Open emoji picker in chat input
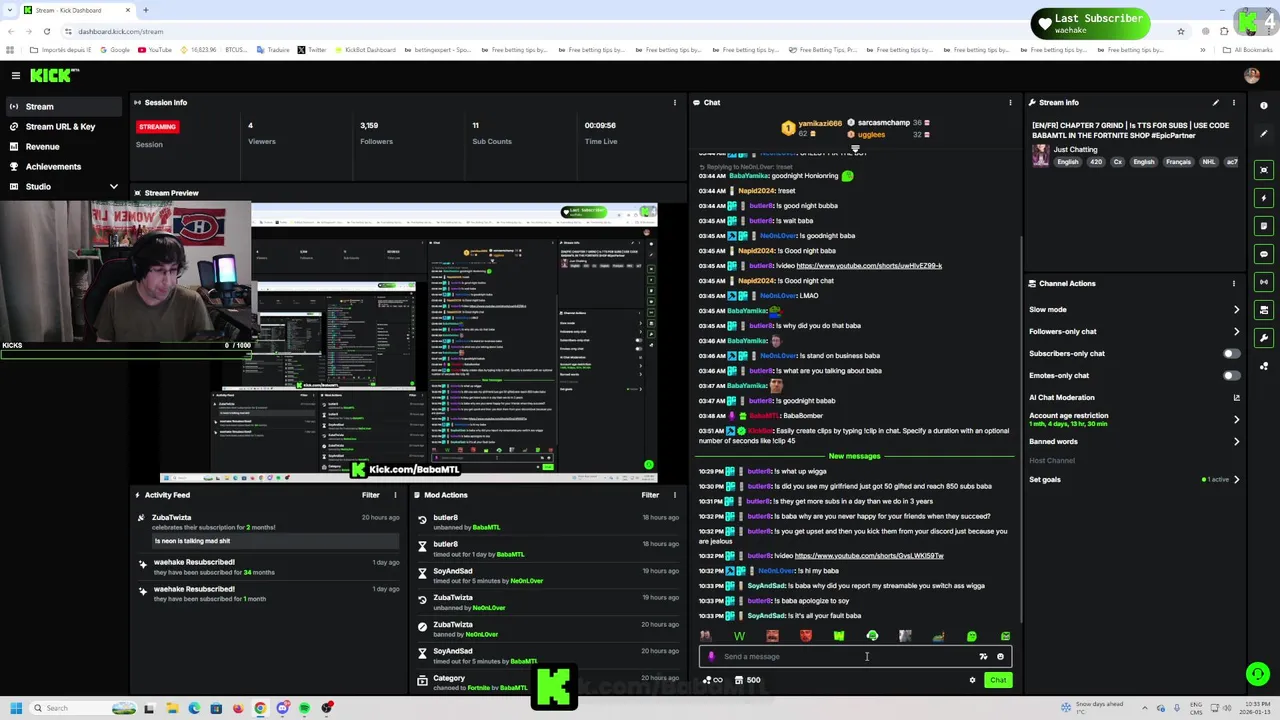Image resolution: width=1280 pixels, height=720 pixels. click(x=1000, y=657)
